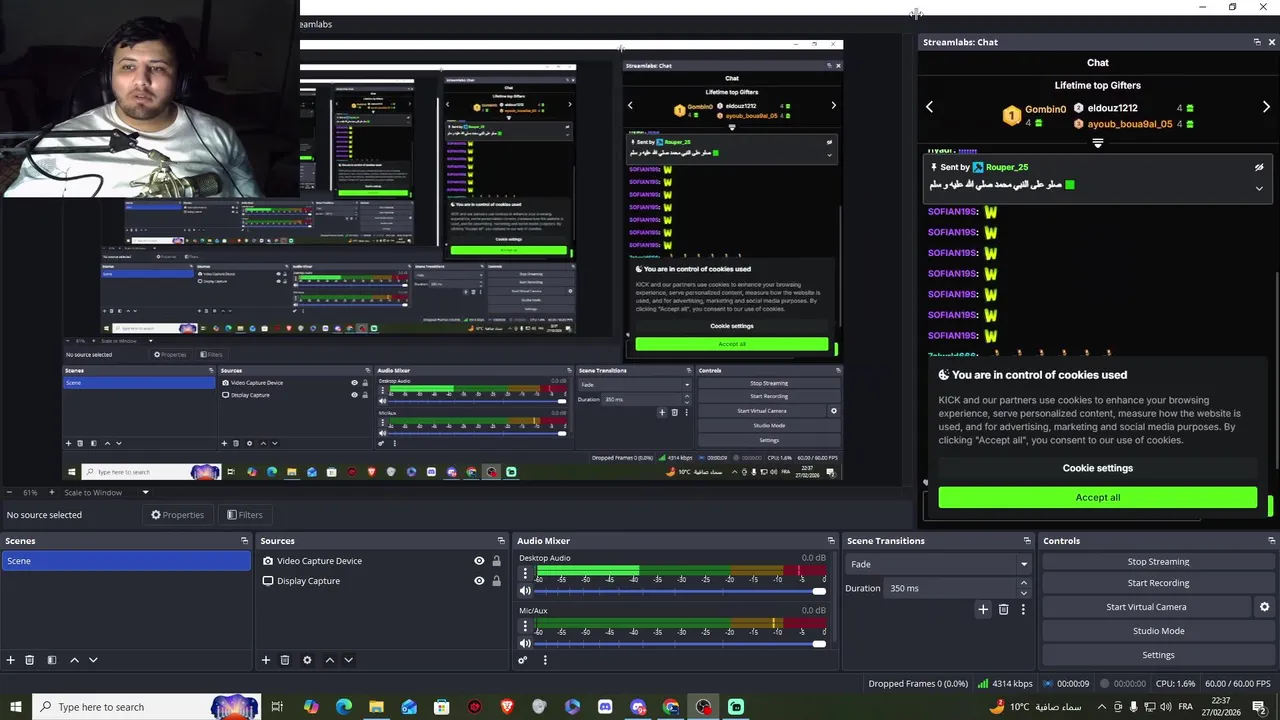Viewport: 1280px width, 720px height.
Task: Open Discord from the taskbar
Action: (x=605, y=707)
